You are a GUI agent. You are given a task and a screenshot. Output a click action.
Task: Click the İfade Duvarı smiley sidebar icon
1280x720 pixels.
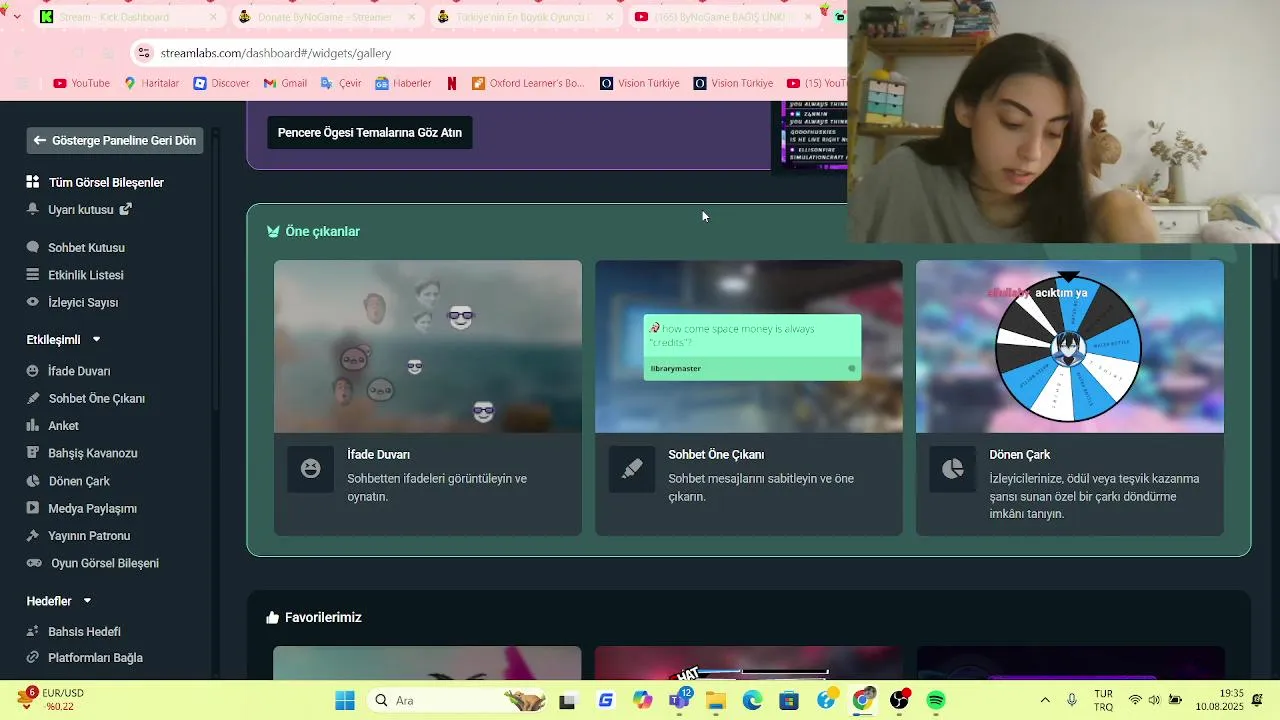pyautogui.click(x=33, y=371)
